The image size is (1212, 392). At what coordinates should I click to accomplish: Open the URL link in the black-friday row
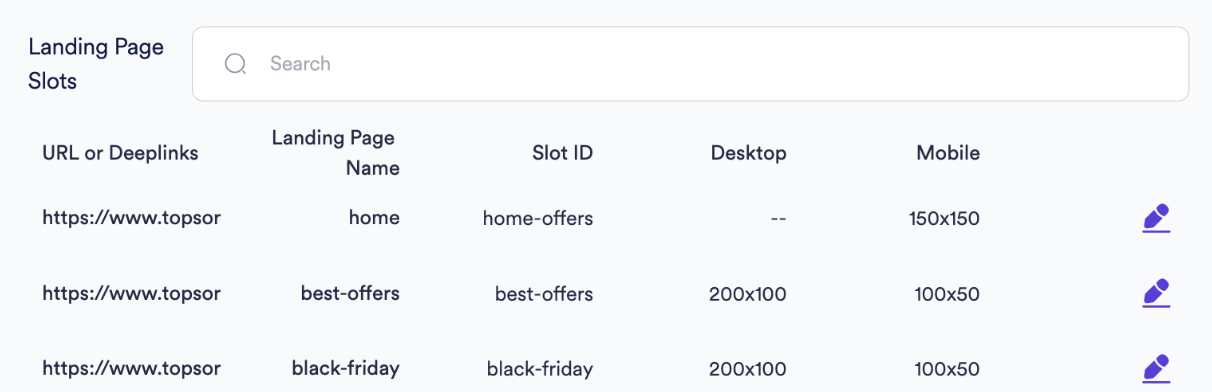tap(131, 369)
